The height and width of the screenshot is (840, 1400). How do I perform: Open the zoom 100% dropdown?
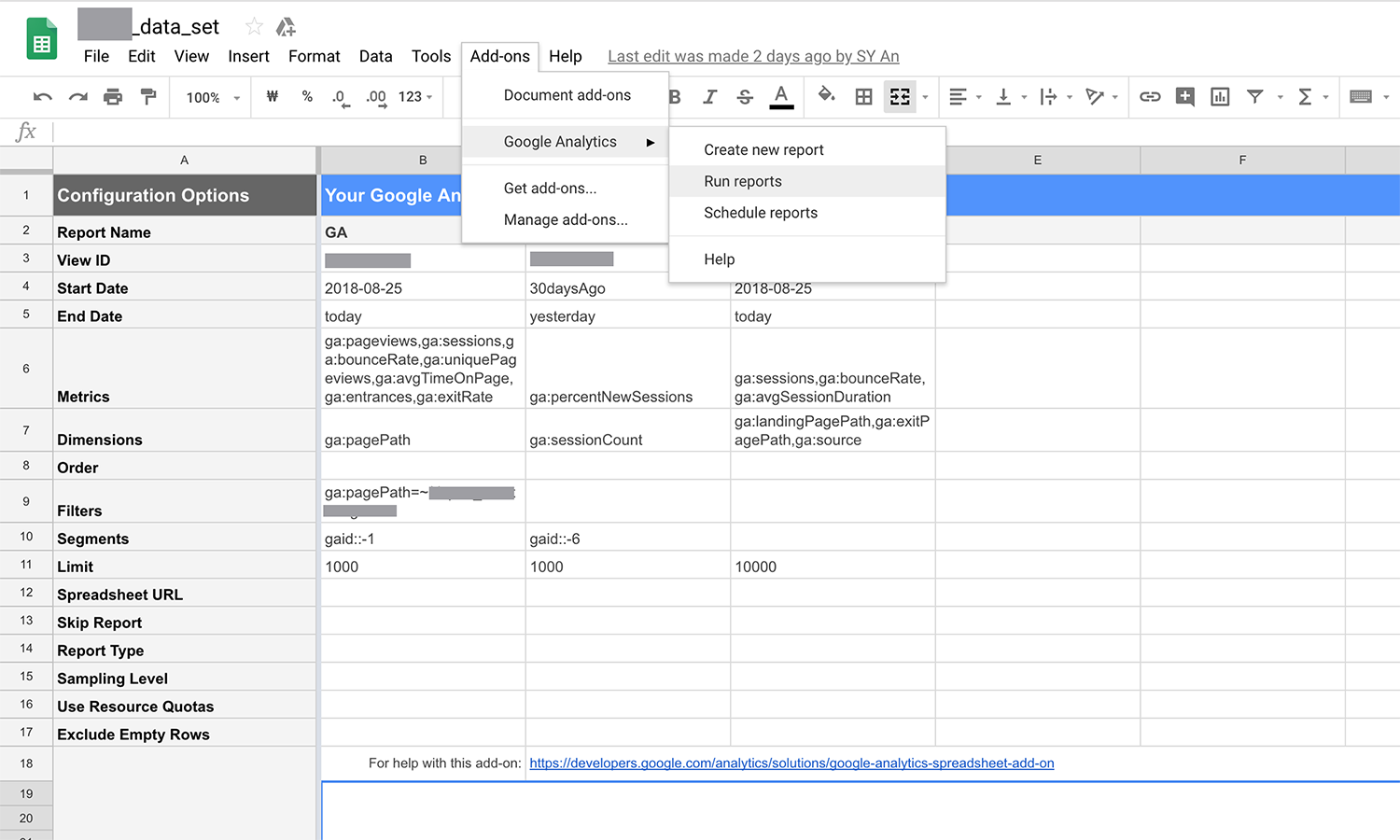(x=213, y=97)
